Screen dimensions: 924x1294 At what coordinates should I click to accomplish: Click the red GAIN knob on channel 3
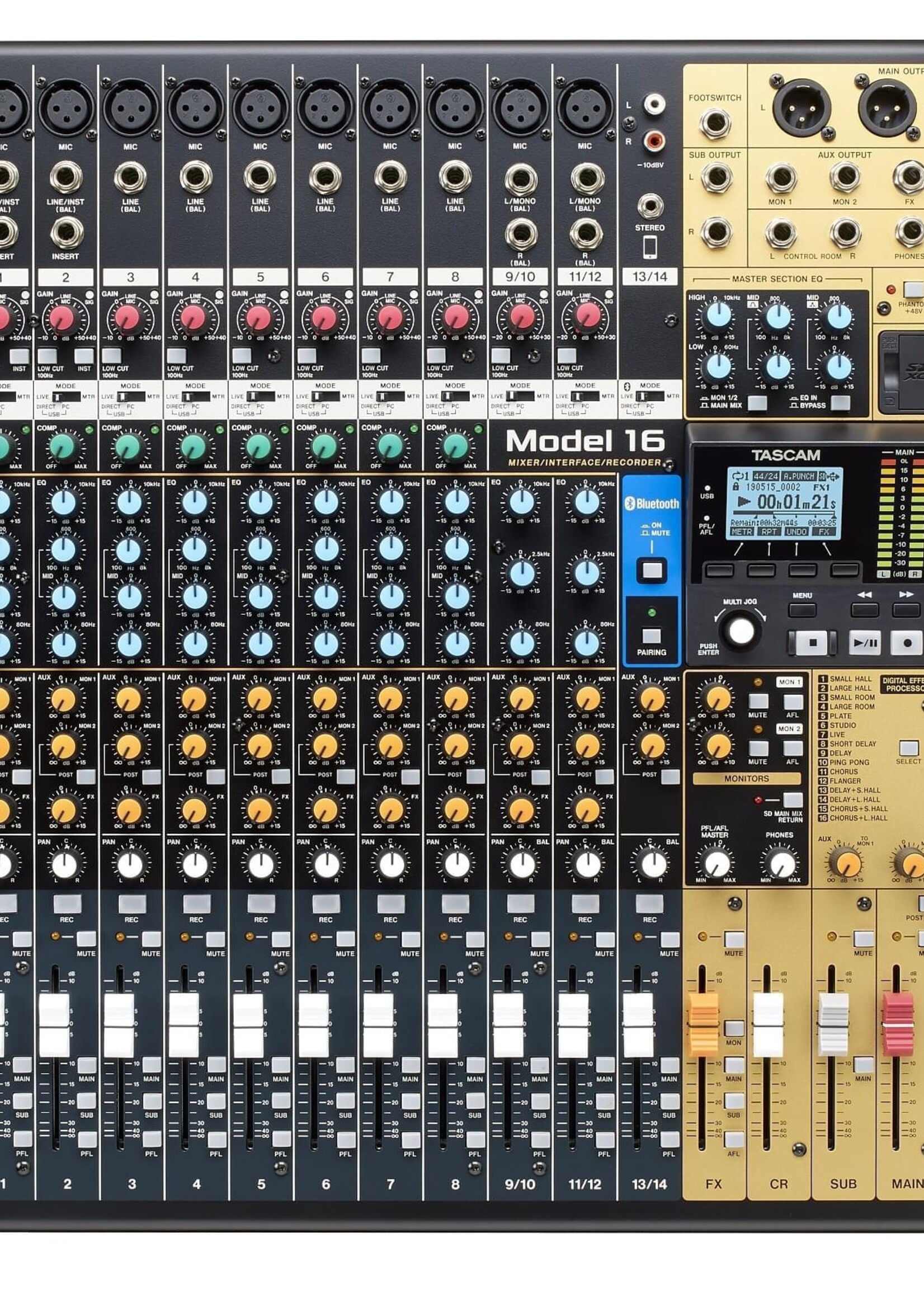[x=128, y=317]
